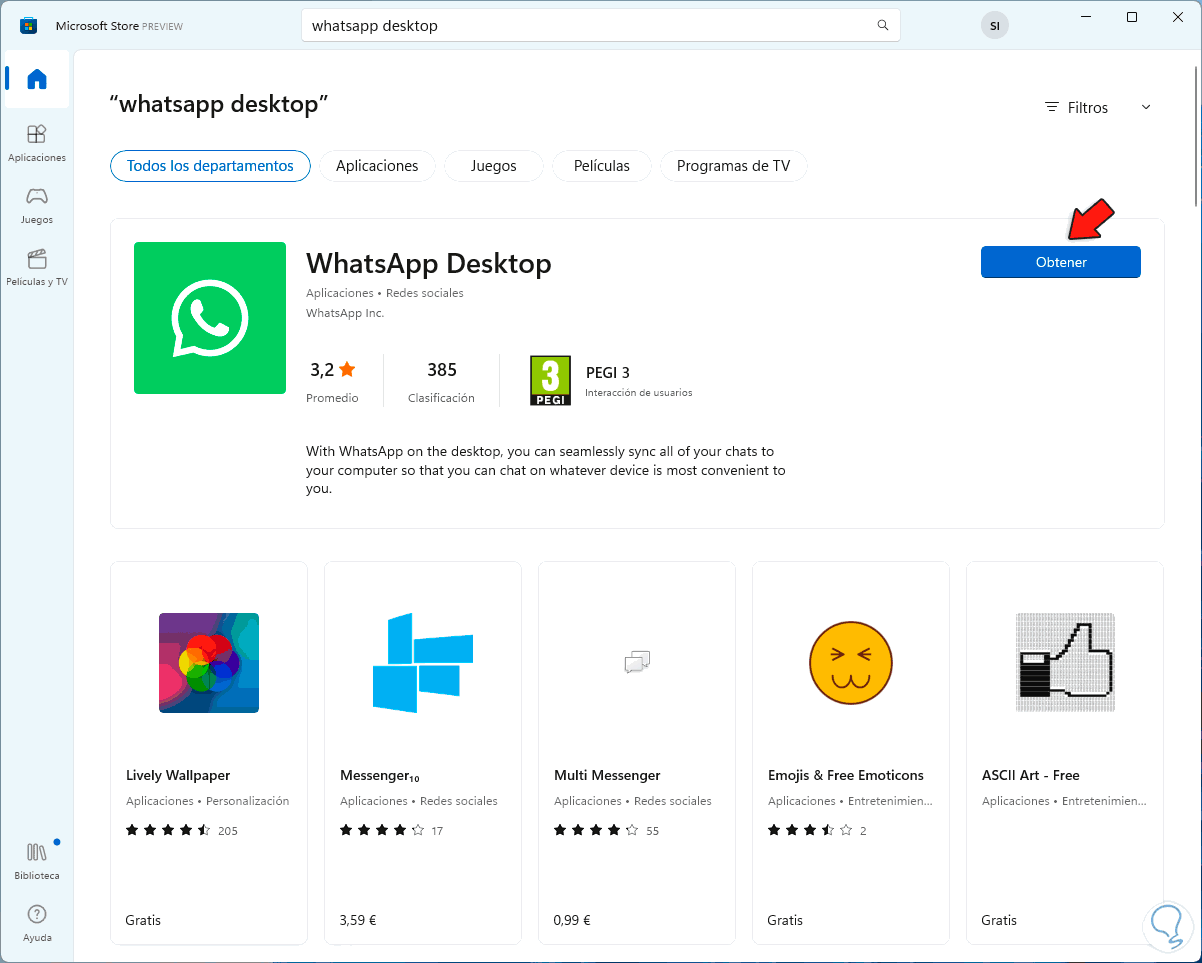This screenshot has width=1202, height=963.
Task: Click the PEGI 3 rating badge
Action: click(550, 381)
